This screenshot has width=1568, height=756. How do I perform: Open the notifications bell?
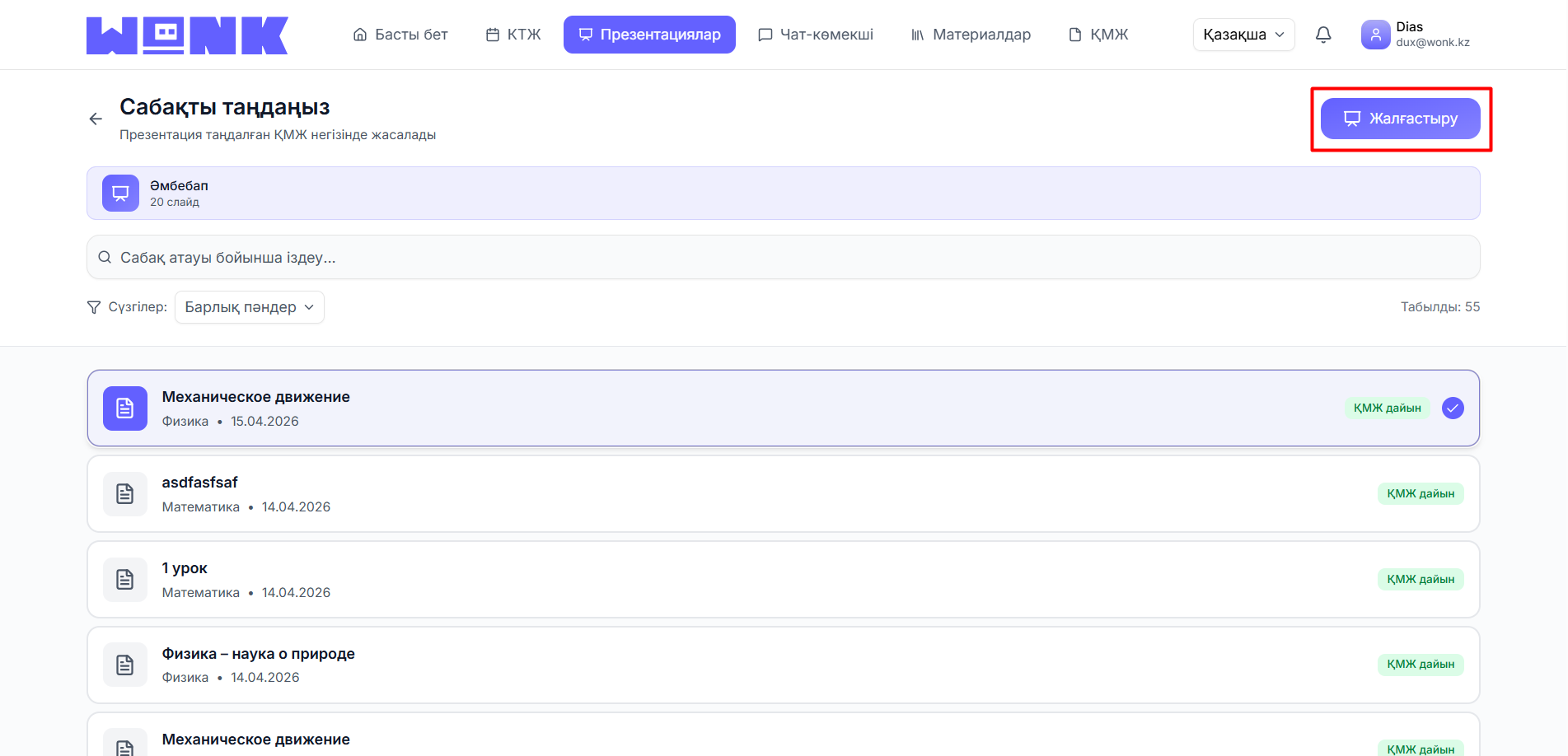click(1323, 35)
